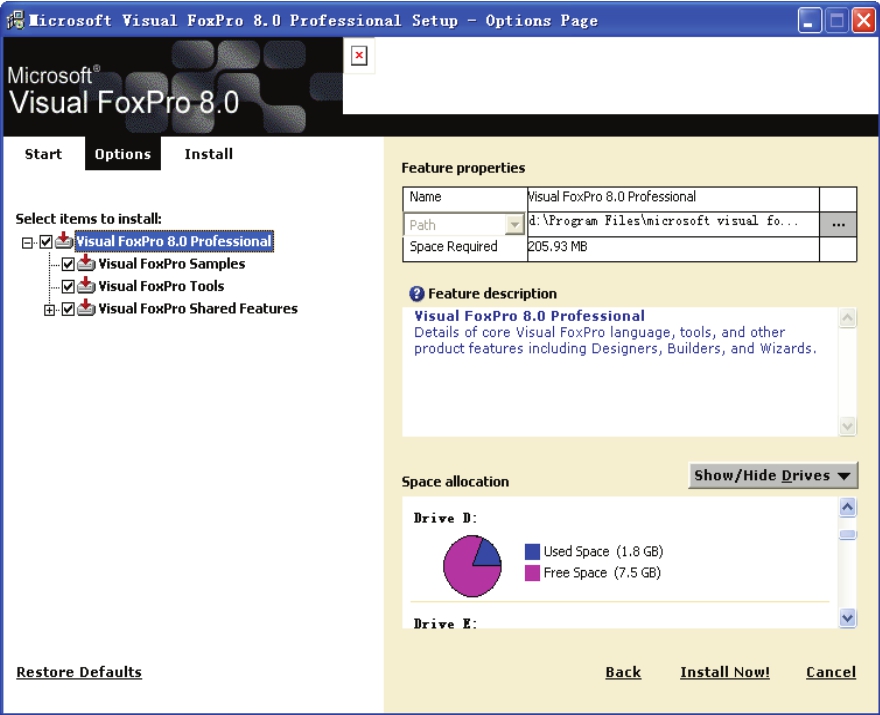Click the feature description scroll up arrow

pos(847,318)
